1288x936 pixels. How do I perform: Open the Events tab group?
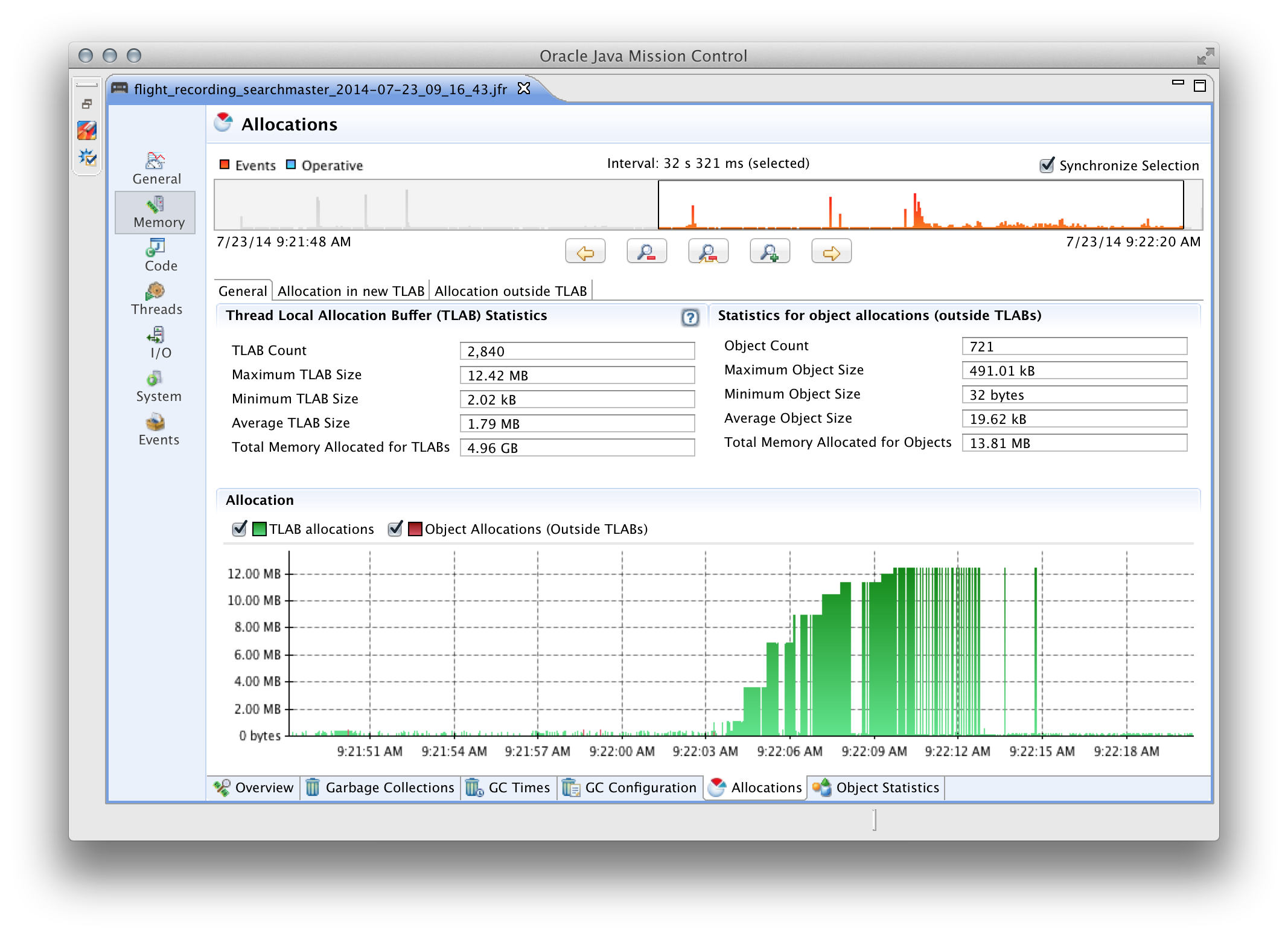point(156,430)
